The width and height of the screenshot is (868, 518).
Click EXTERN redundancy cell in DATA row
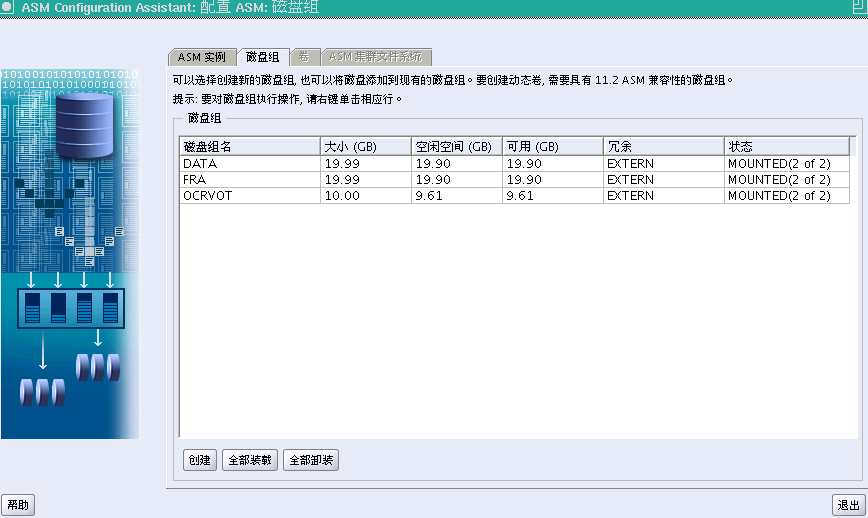664,164
